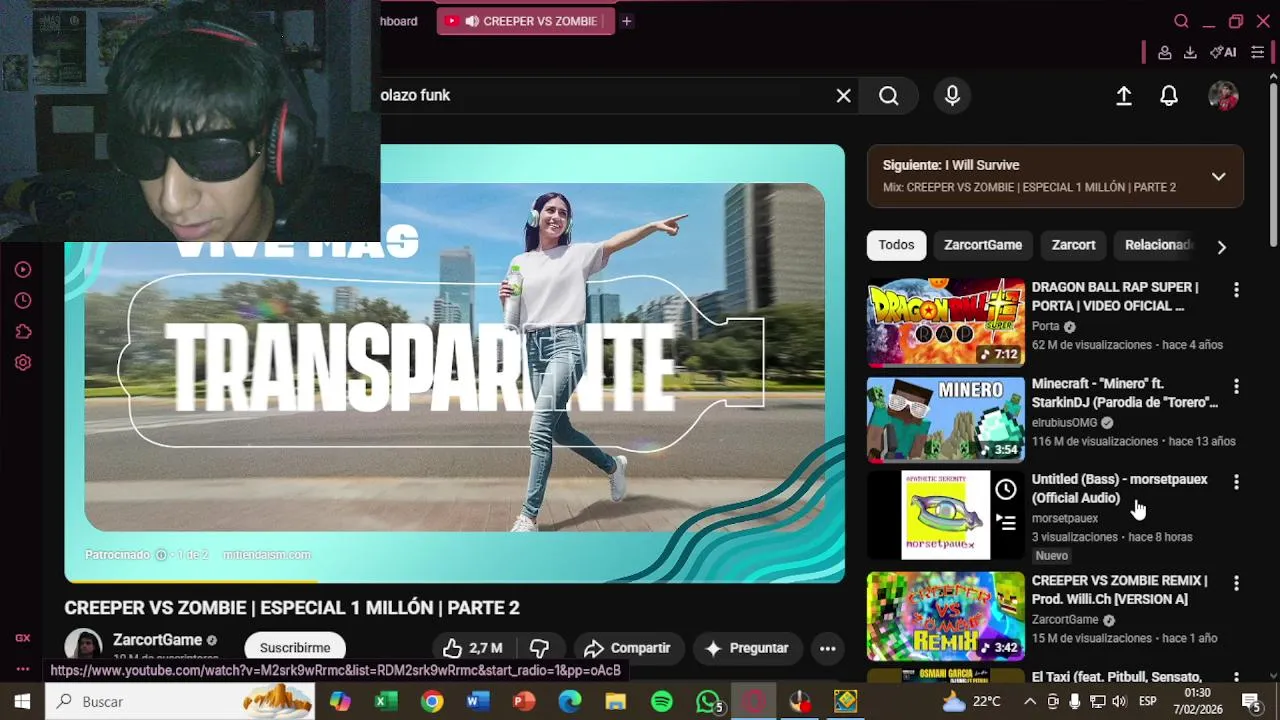Open settings gear in browser sidebar

tap(23, 363)
